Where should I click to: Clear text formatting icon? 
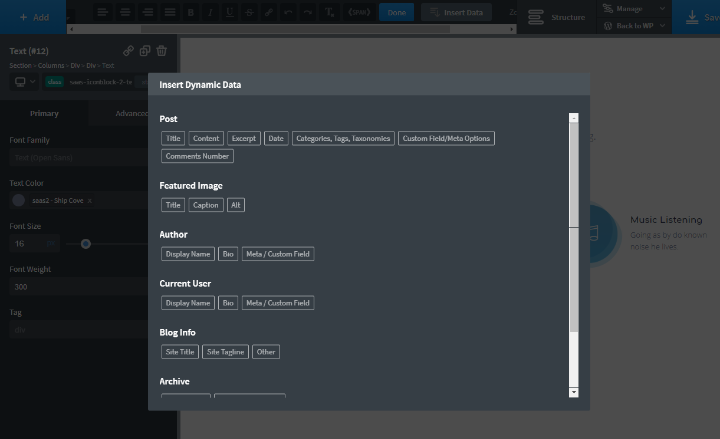[x=329, y=12]
